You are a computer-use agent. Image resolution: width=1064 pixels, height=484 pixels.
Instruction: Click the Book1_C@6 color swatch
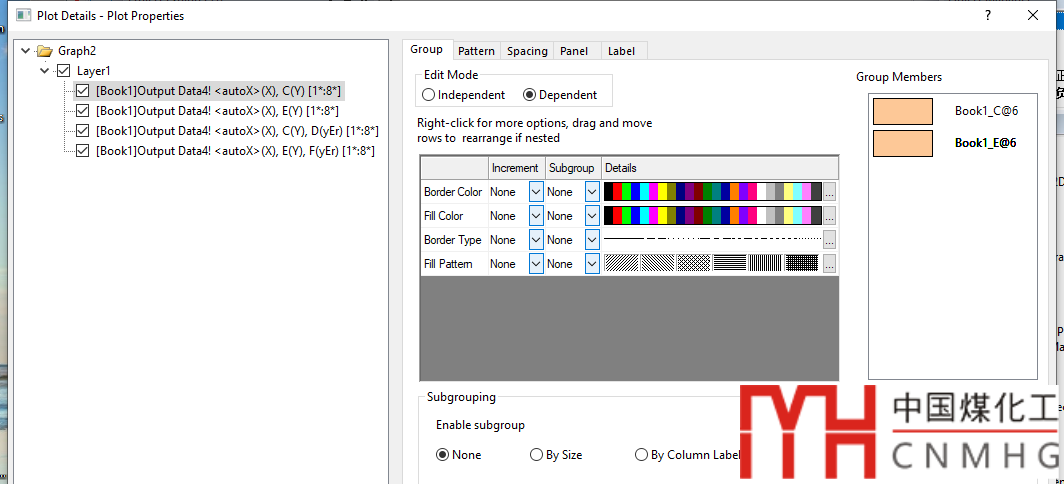902,112
